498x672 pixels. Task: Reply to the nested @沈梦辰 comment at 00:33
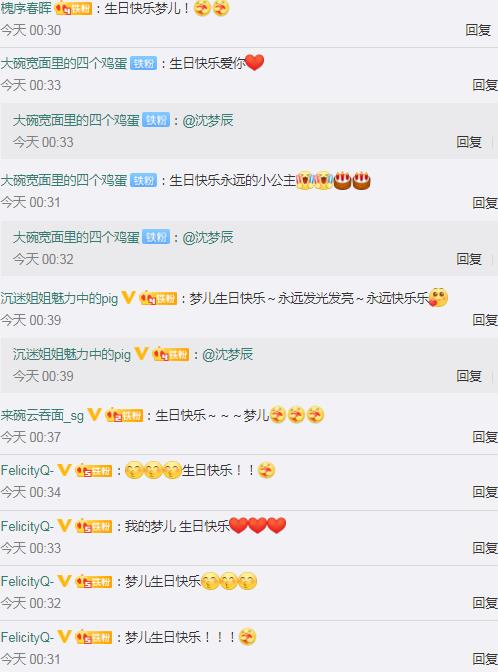(x=469, y=142)
